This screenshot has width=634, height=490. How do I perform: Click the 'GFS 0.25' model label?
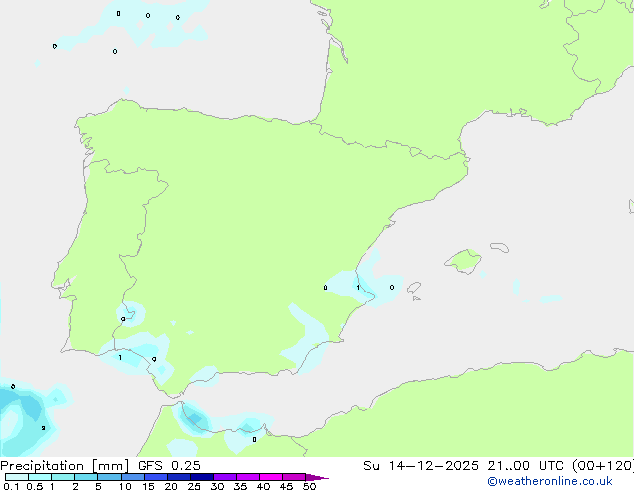click(169, 466)
